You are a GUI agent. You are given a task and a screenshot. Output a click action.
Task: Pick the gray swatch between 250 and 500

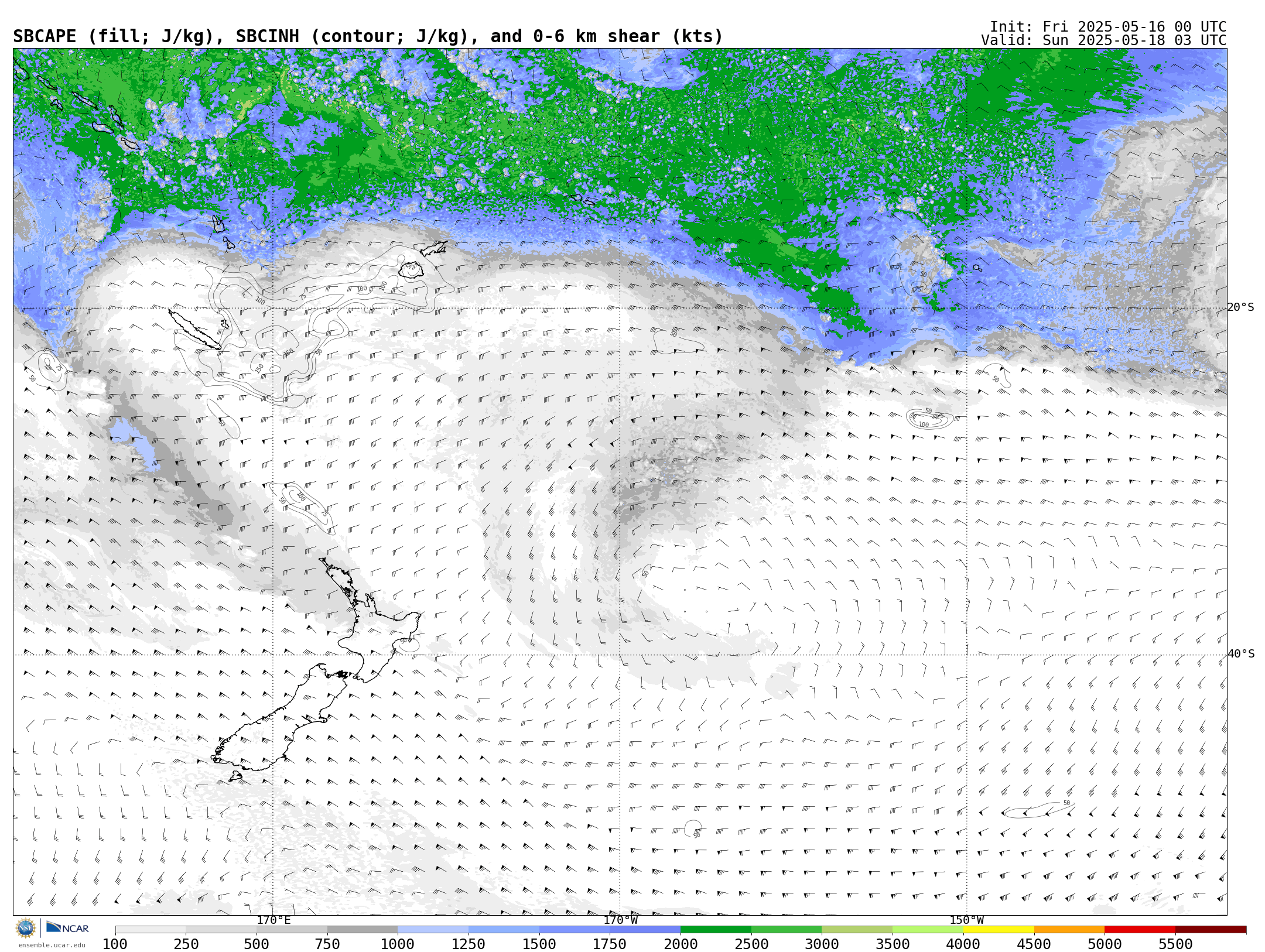(x=221, y=930)
